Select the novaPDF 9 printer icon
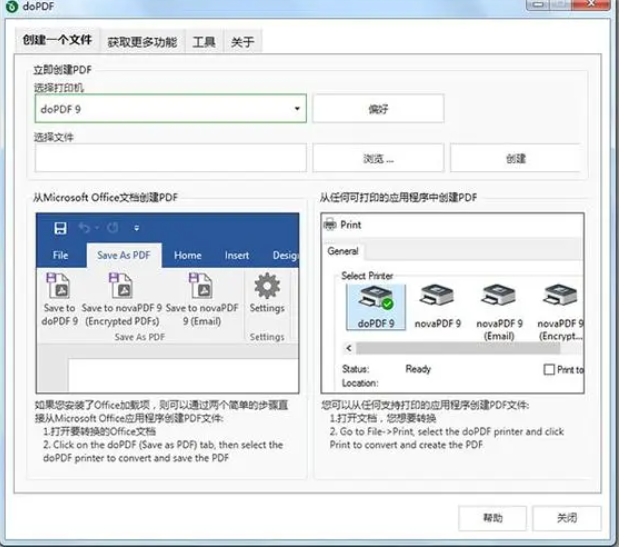Viewport: 624px width, 547px height. pyautogui.click(x=437, y=296)
